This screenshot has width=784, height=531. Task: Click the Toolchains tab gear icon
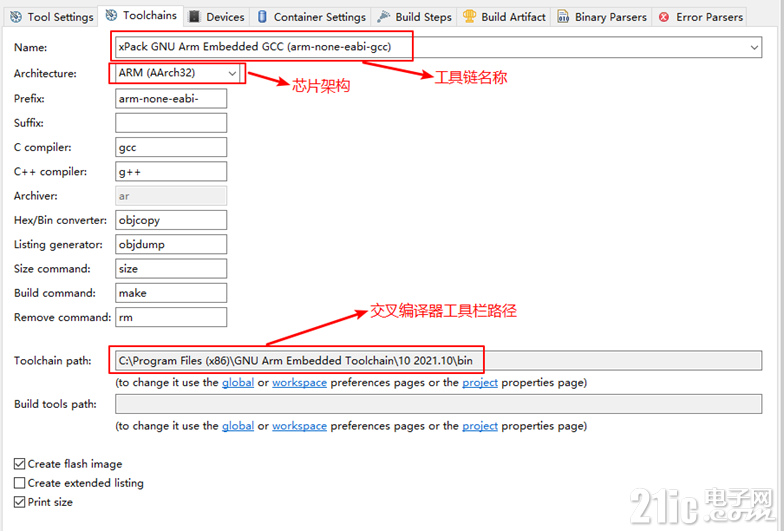click(112, 16)
